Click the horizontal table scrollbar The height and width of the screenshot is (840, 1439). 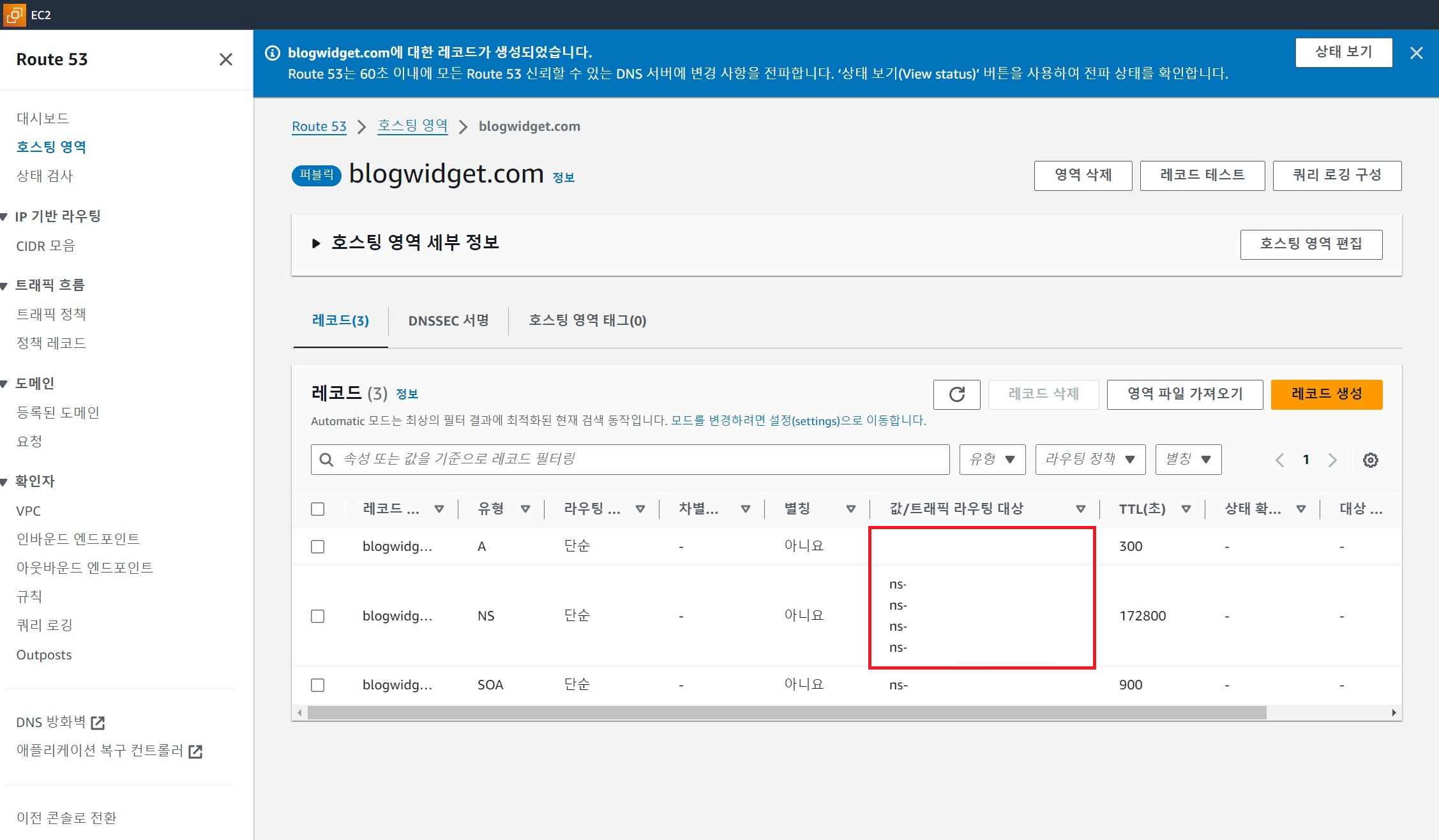point(787,712)
